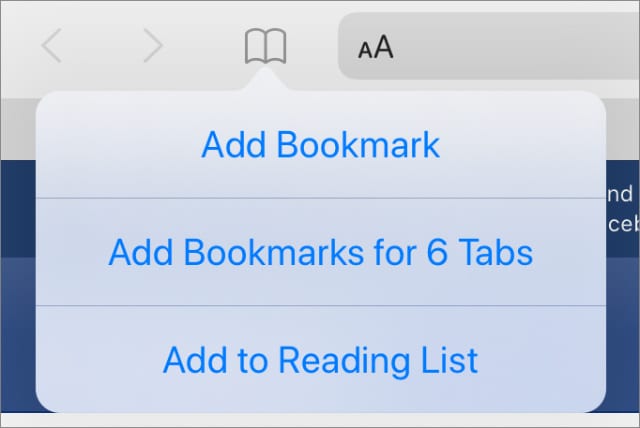Go back using the left chevron
640x428 pixels.
52,45
